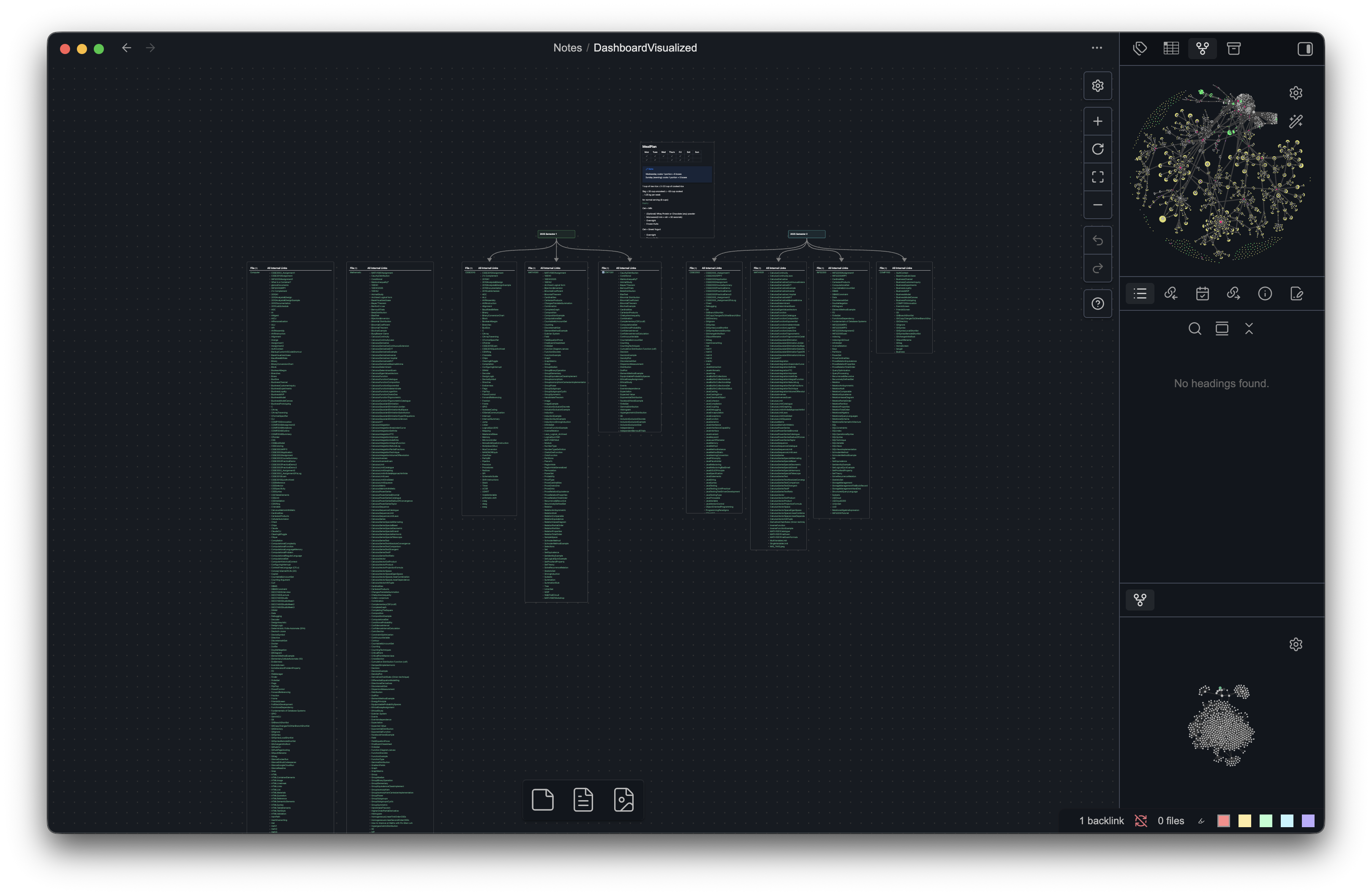The height and width of the screenshot is (896, 1372).
Task: Open the file edit pencil tab
Action: 1296,294
